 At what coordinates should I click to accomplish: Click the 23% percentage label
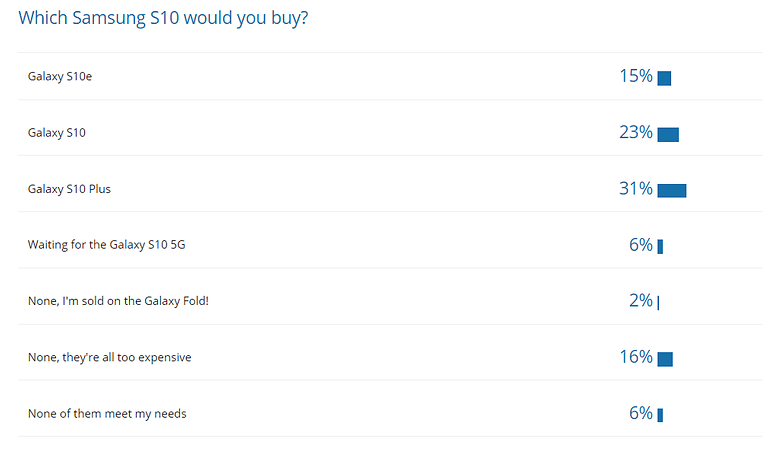(x=636, y=132)
